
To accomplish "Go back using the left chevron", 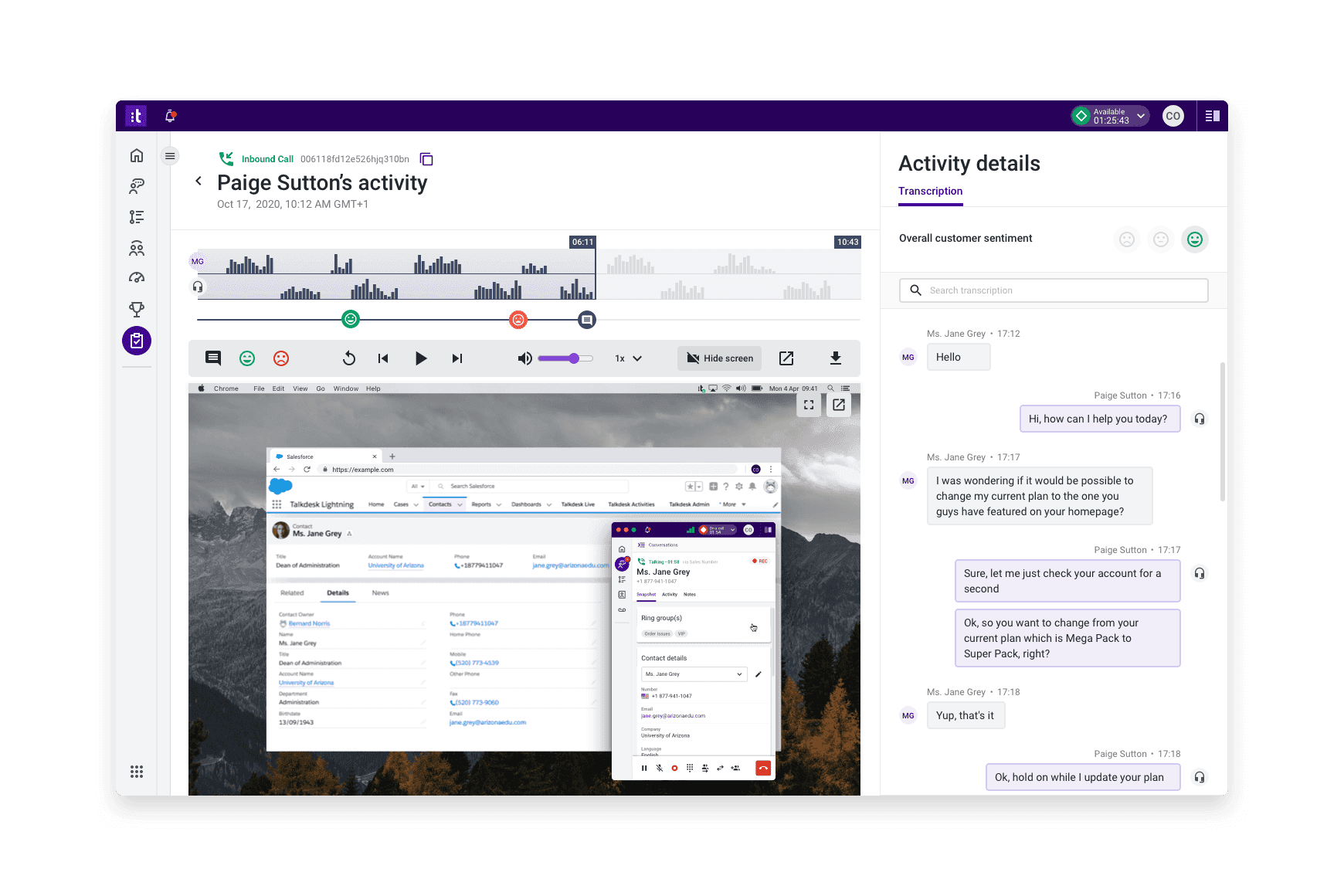I will tap(199, 181).
